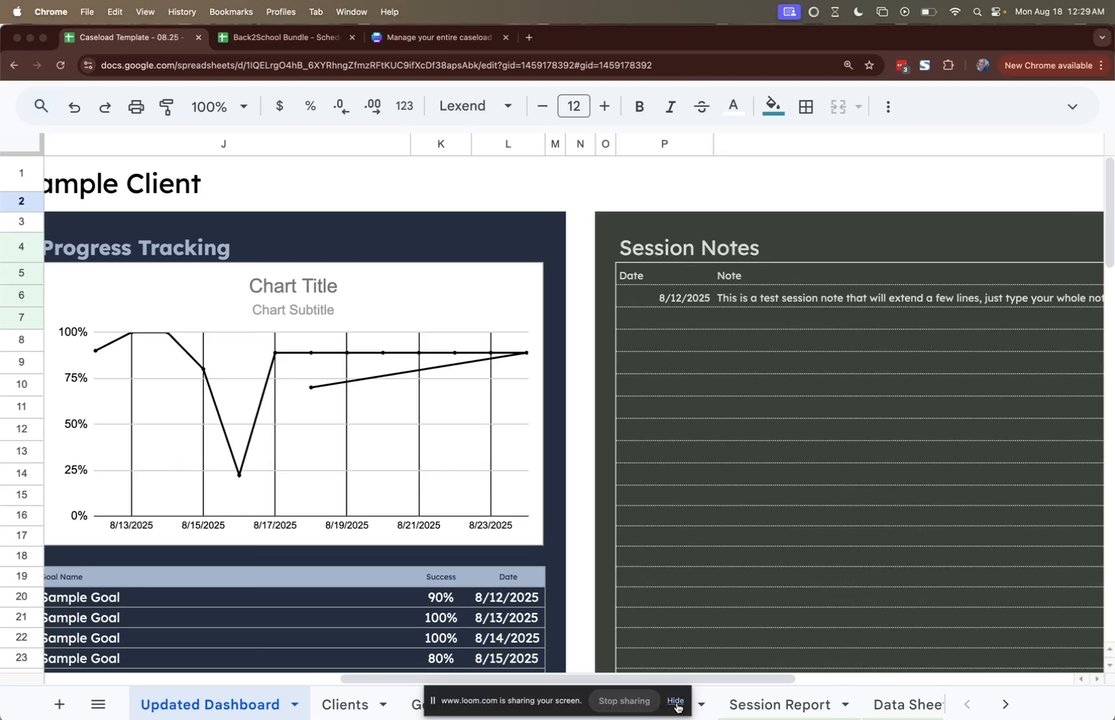1115x720 pixels.
Task: Add a new sheet with plus button
Action: 60,704
